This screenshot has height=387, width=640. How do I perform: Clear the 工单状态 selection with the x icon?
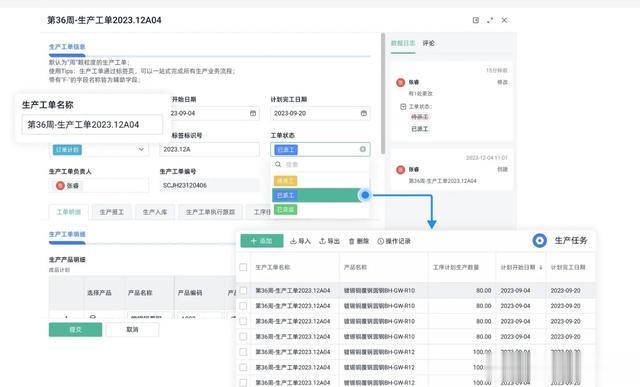(x=362, y=149)
